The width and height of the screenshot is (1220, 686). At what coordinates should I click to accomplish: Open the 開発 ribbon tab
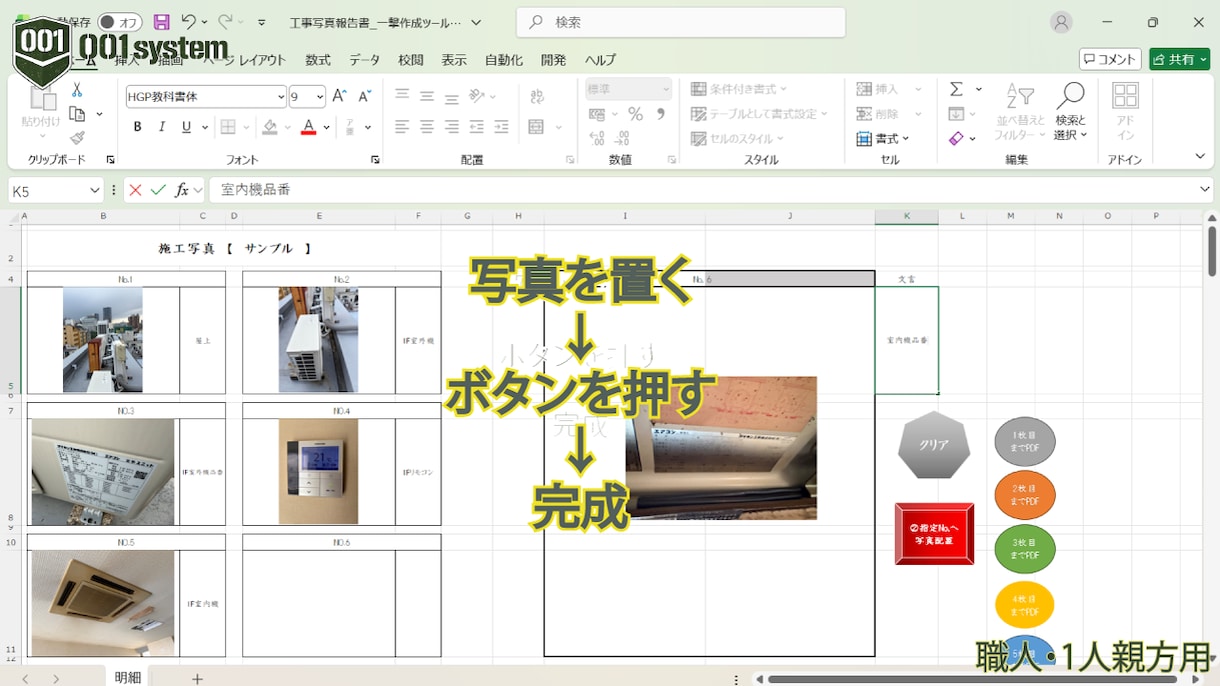[553, 60]
